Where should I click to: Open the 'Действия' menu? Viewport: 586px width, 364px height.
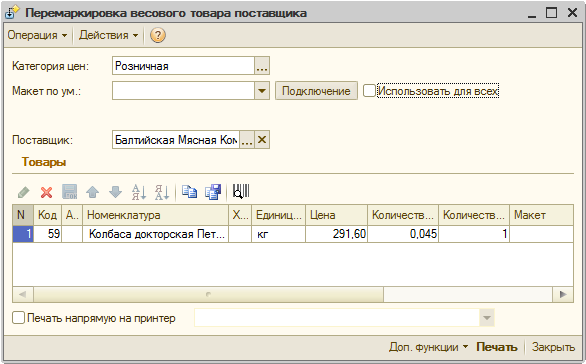pos(108,36)
